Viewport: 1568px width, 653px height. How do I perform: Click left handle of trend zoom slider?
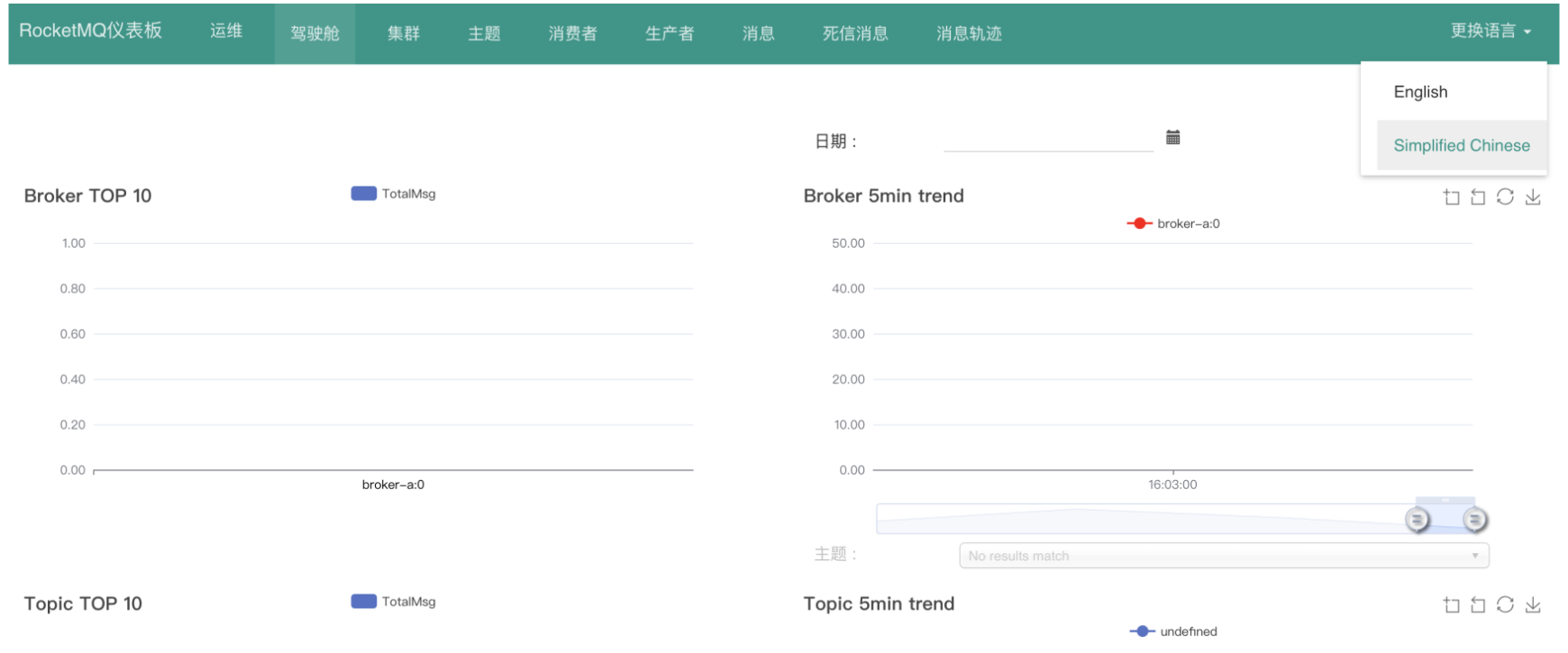[x=1418, y=520]
